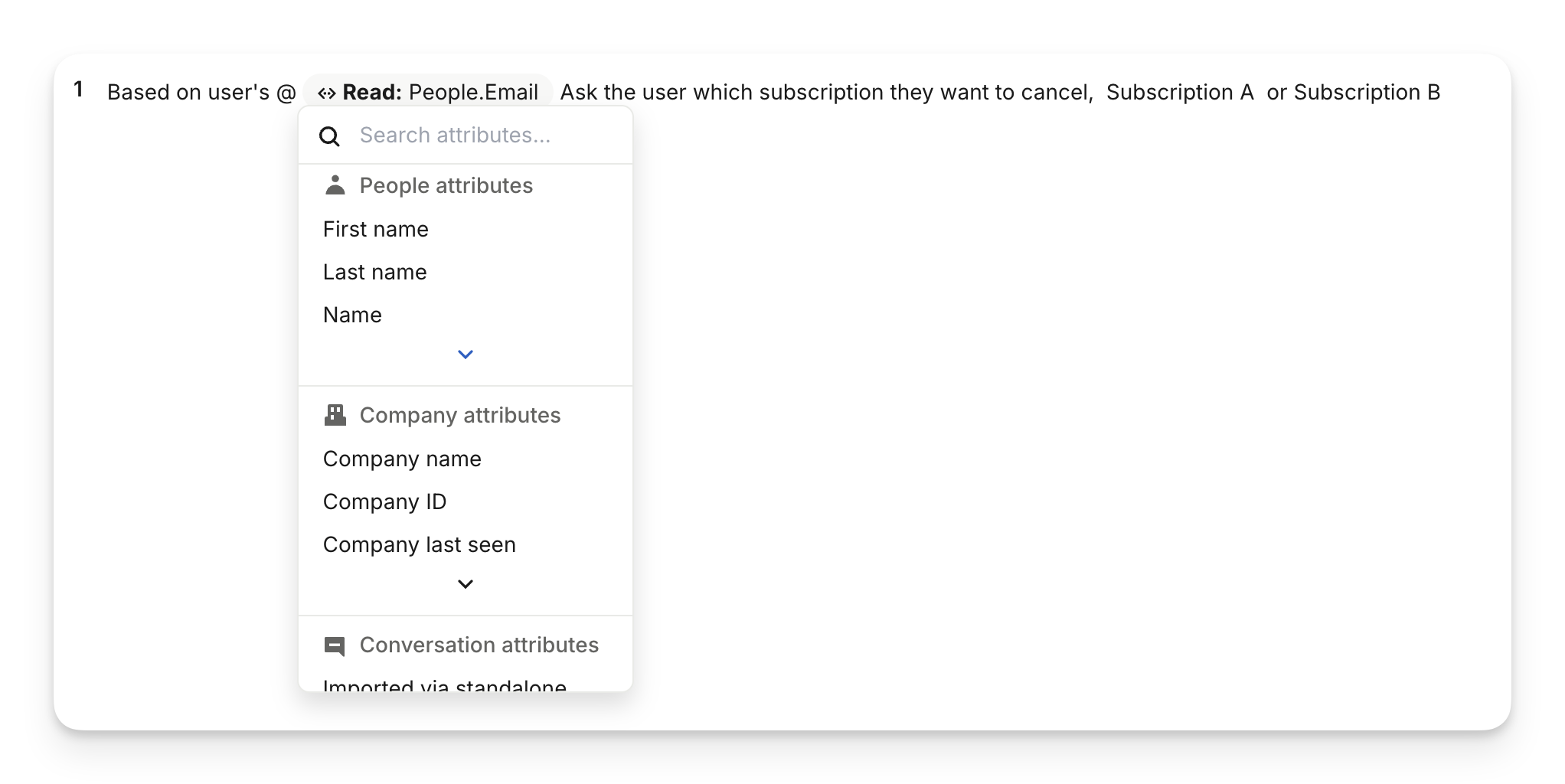Open the Read: People.Email attribute chip
The width and height of the screenshot is (1565, 784).
coord(428,93)
